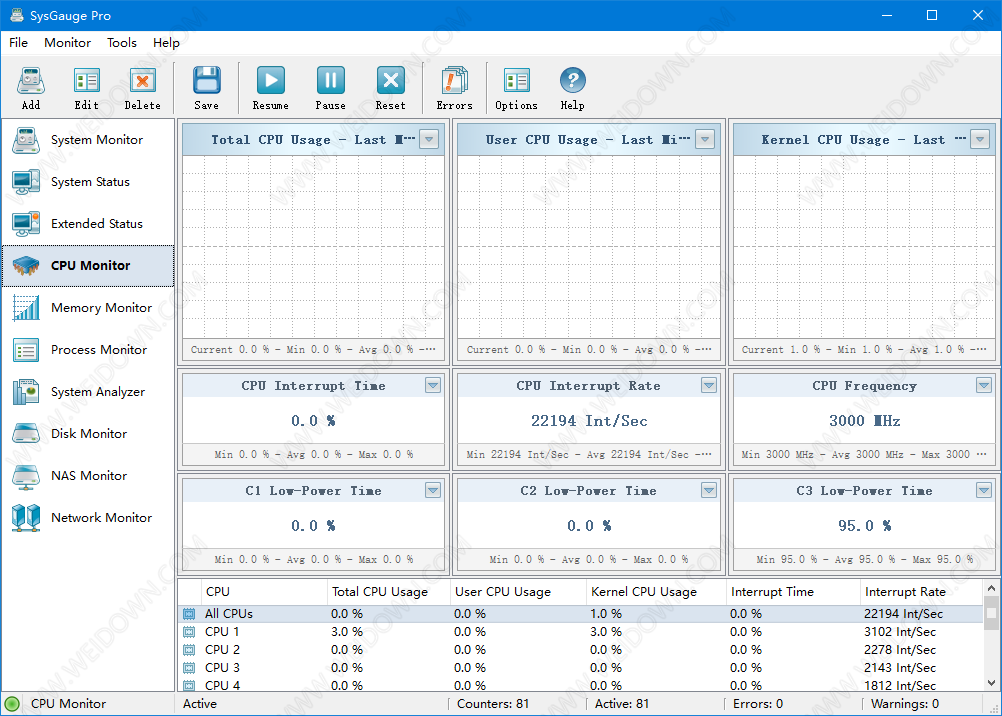Viewport: 1002px width, 716px height.
Task: Click the 22194 Int/Sec interrupt rate value
Action: tap(589, 421)
